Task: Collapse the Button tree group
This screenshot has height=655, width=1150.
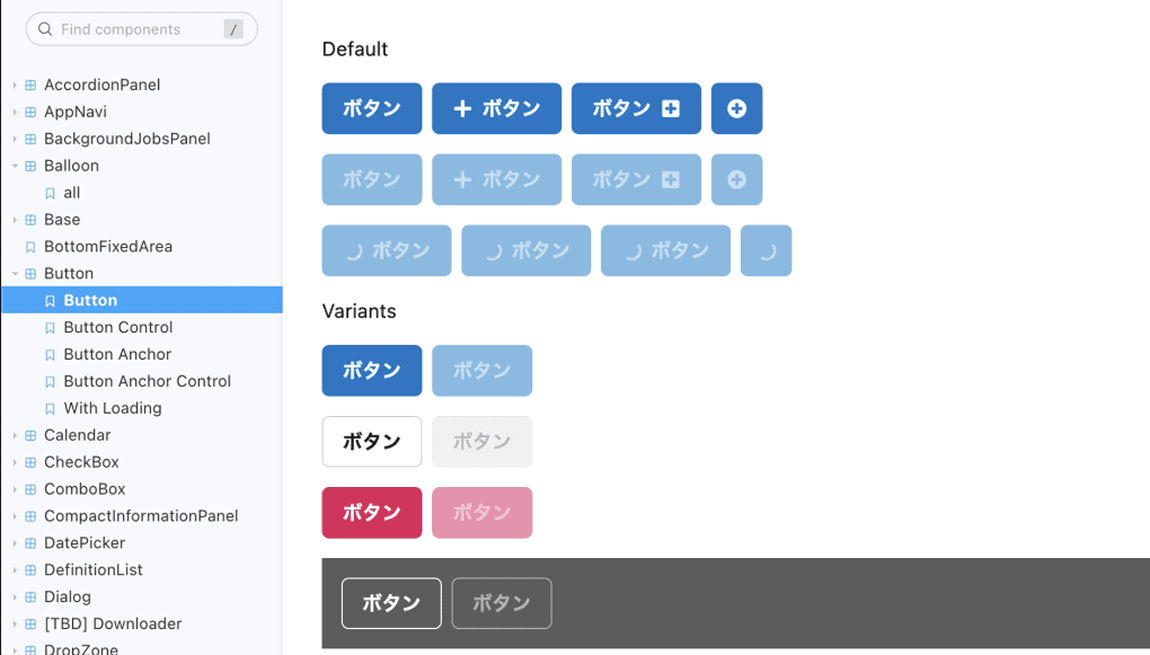Action: [x=15, y=274]
